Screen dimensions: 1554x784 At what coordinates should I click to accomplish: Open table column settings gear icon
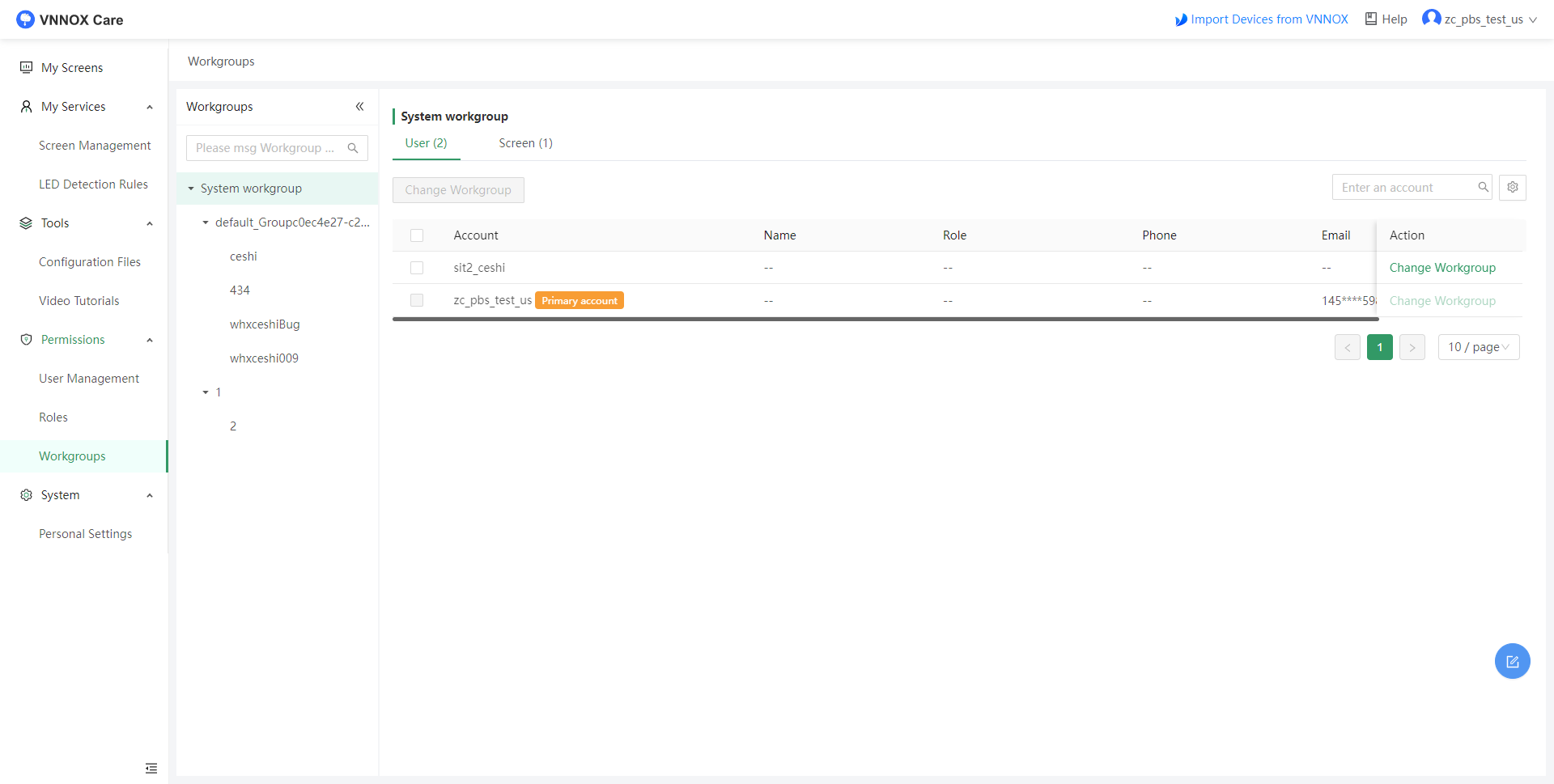click(x=1512, y=188)
